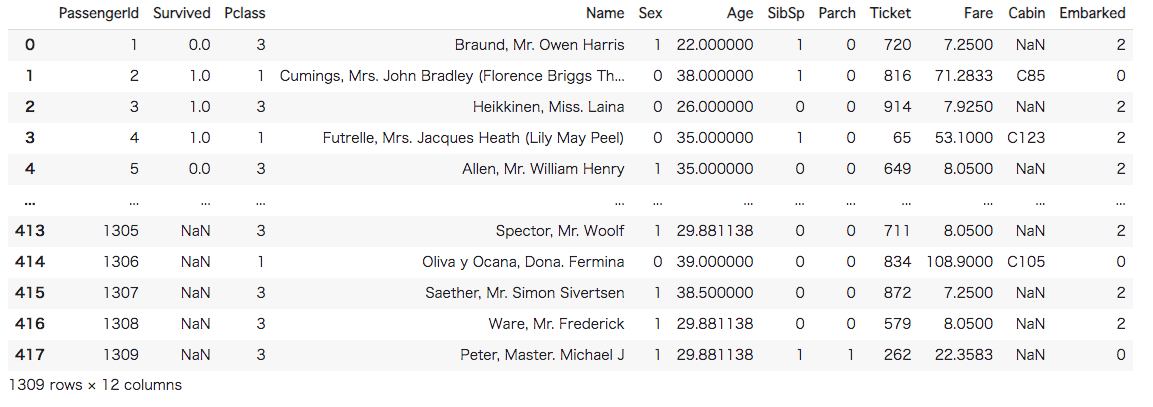The image size is (1153, 407).
Task: Select the Sex column header
Action: pos(650,13)
